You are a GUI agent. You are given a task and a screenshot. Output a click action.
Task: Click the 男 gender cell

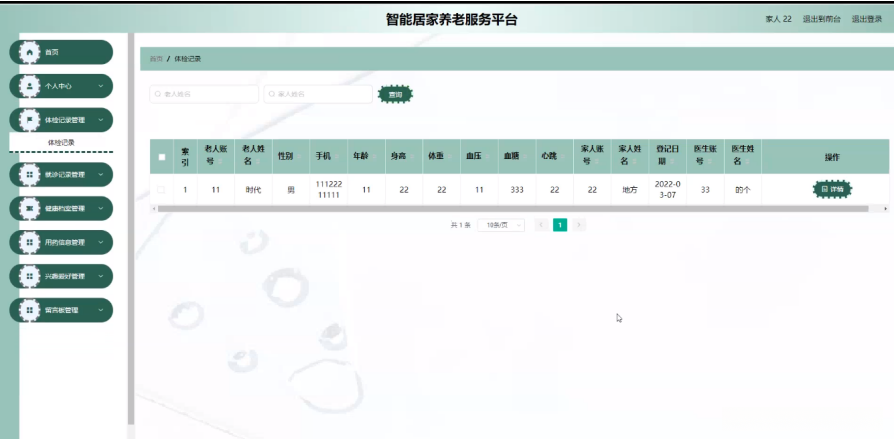(291, 190)
